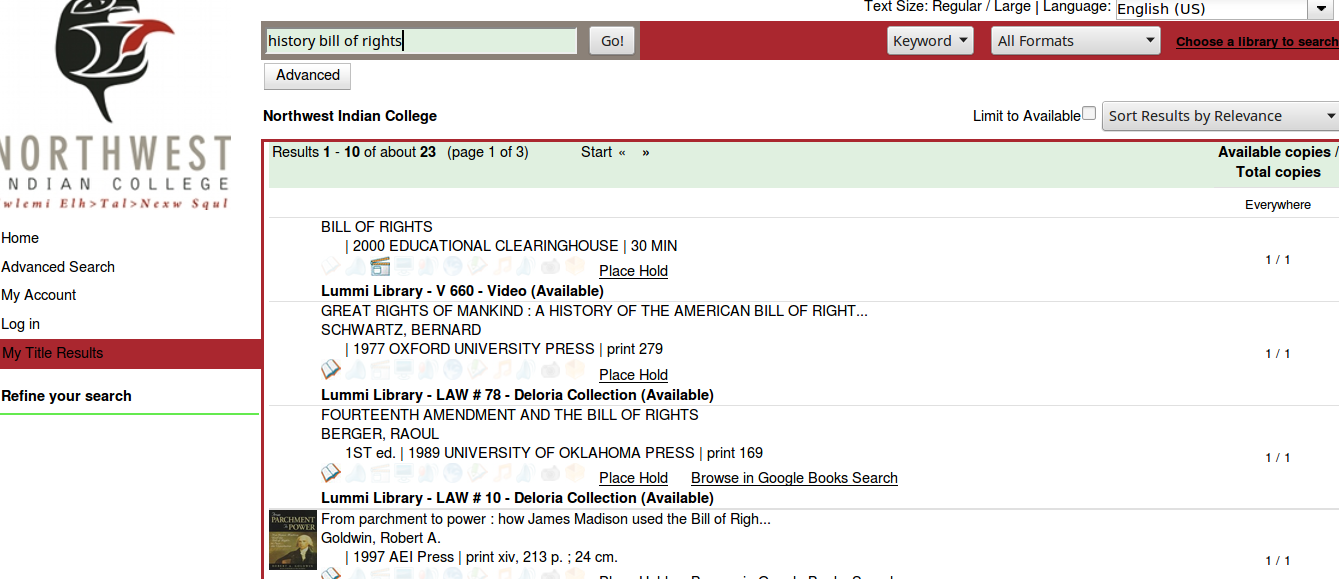The width and height of the screenshot is (1339, 579).
Task: Open the All Formats dropdown
Action: coord(1076,41)
